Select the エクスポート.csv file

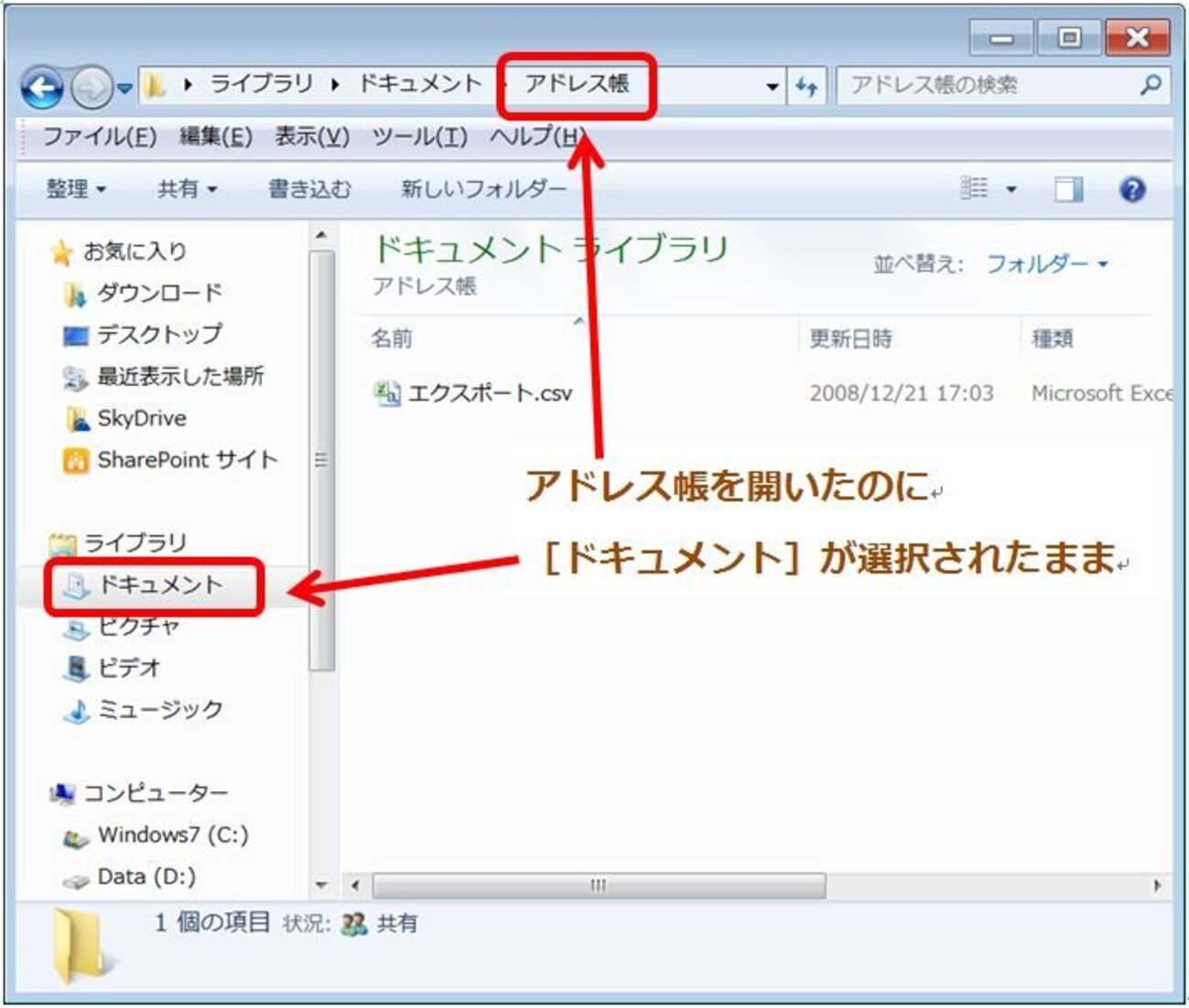[488, 393]
